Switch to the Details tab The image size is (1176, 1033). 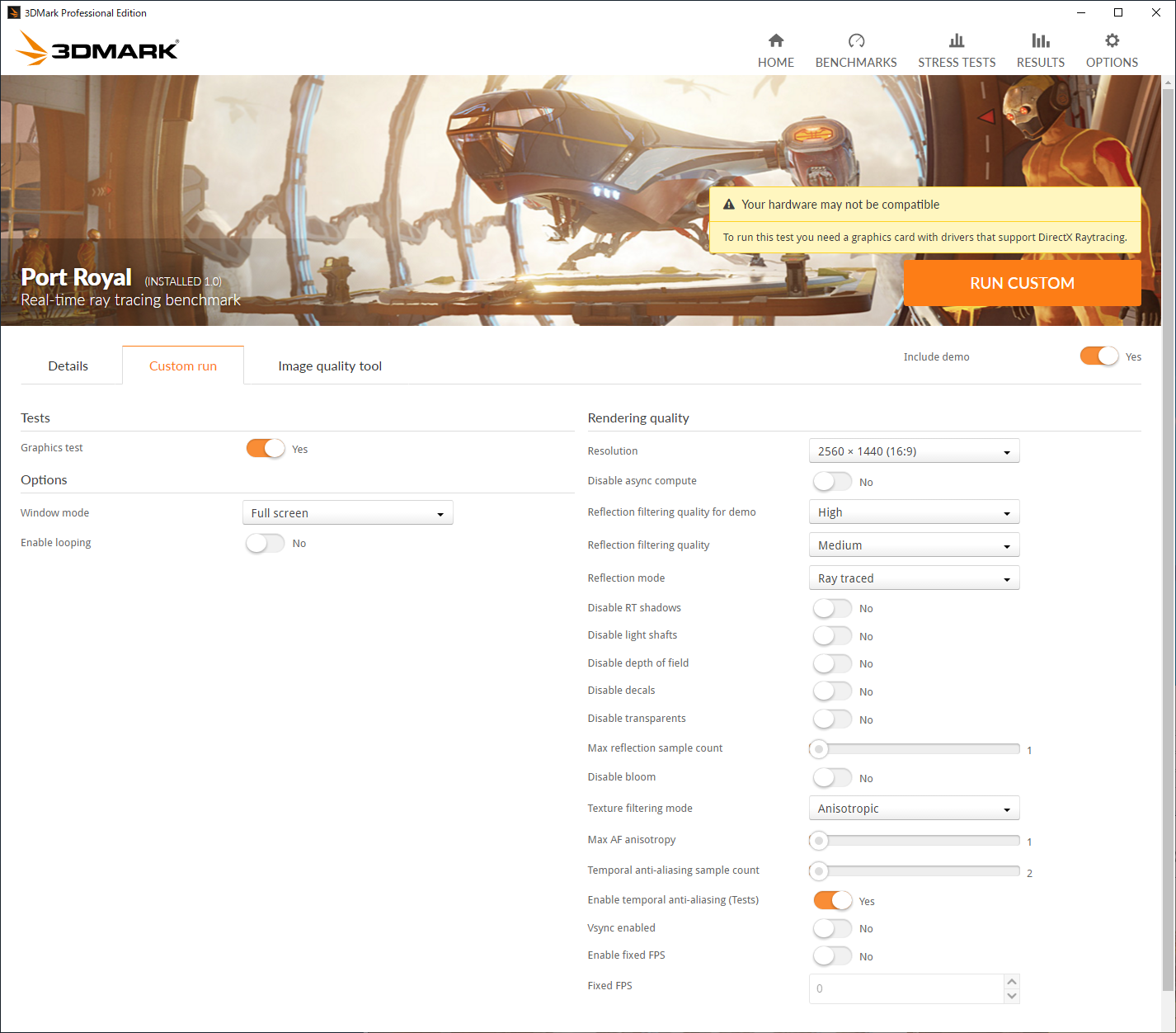(68, 366)
